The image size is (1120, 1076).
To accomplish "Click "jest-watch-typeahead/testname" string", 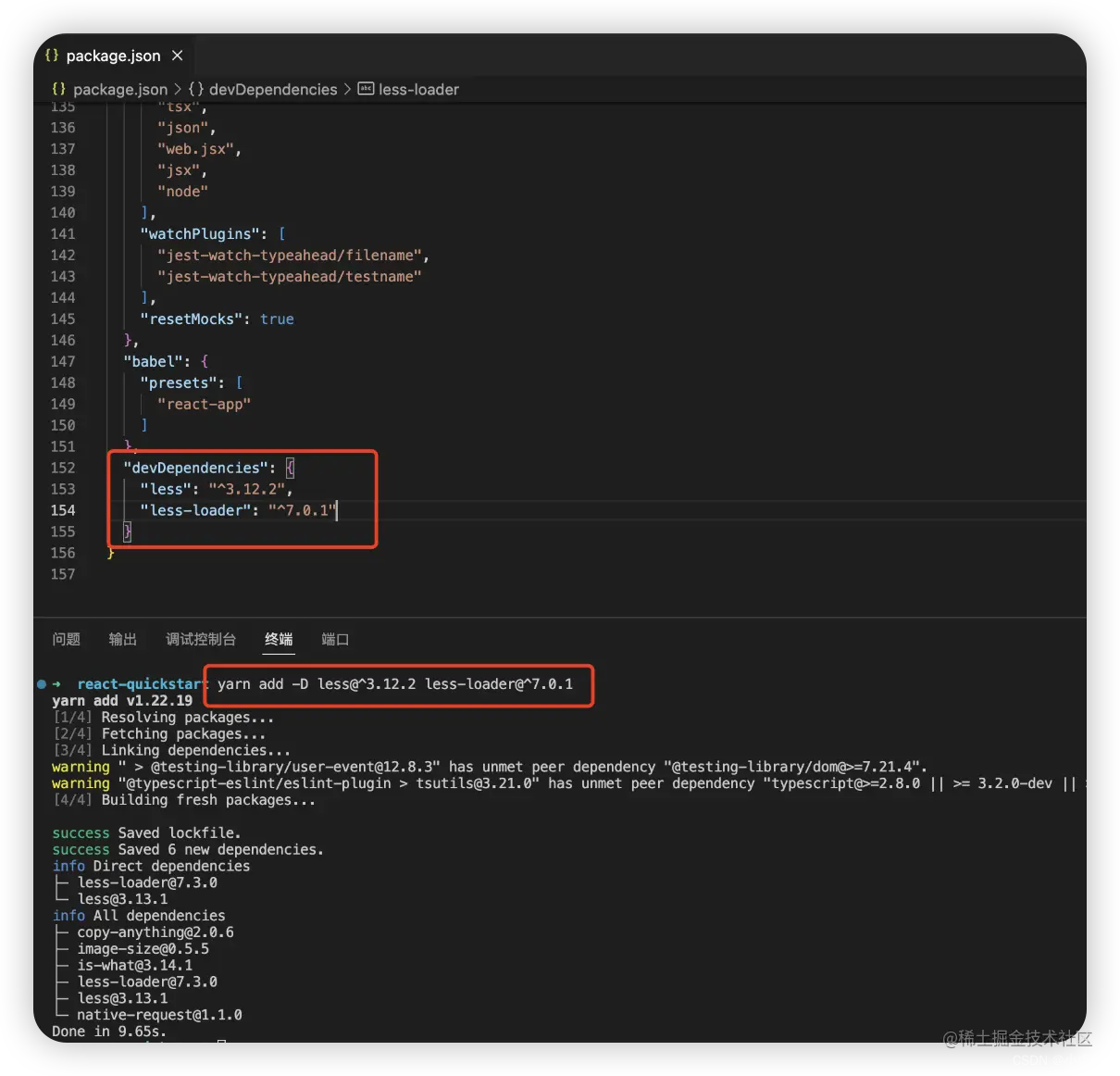I will coord(290,276).
